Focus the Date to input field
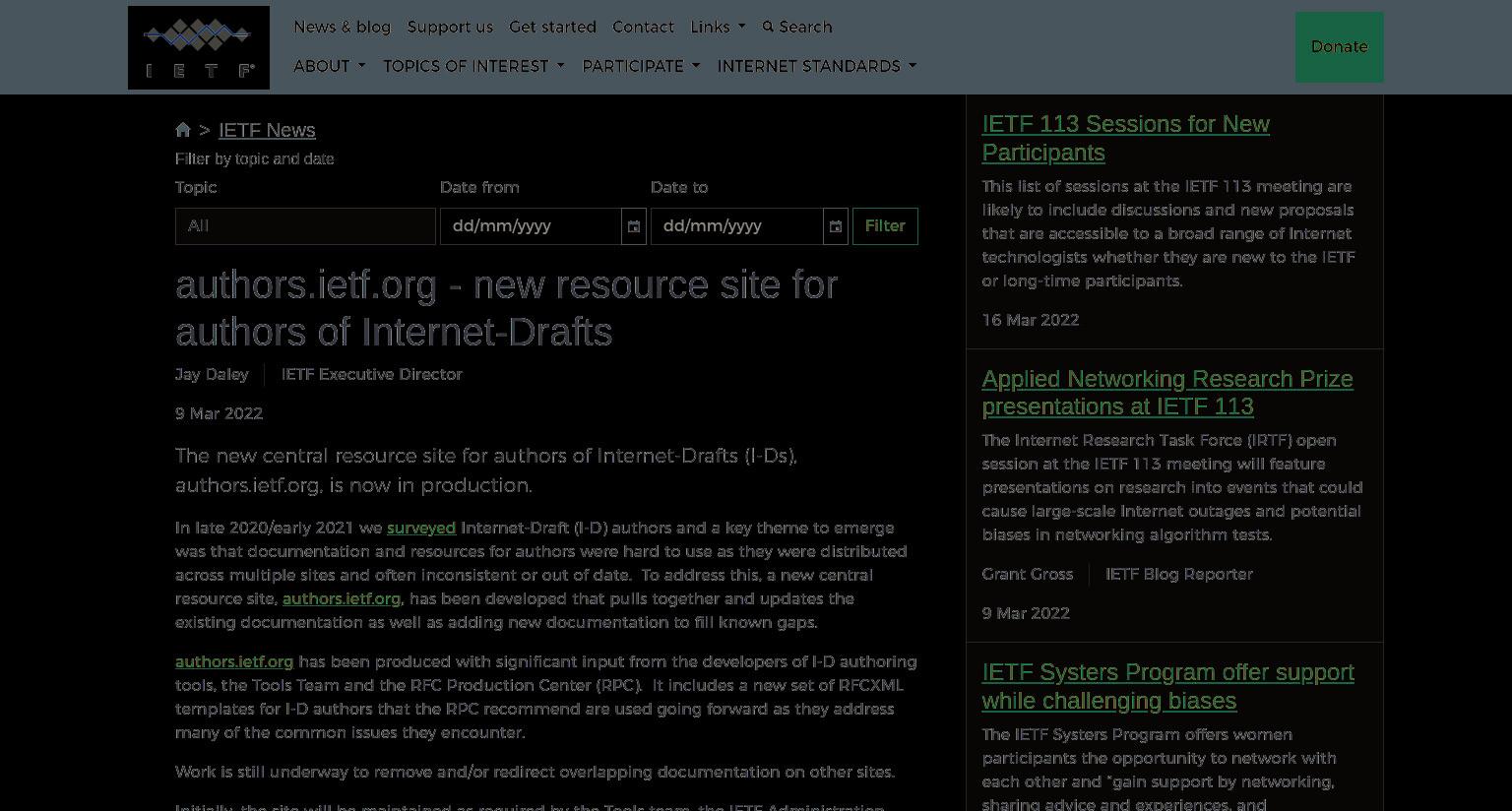Image resolution: width=1512 pixels, height=811 pixels. (x=737, y=226)
